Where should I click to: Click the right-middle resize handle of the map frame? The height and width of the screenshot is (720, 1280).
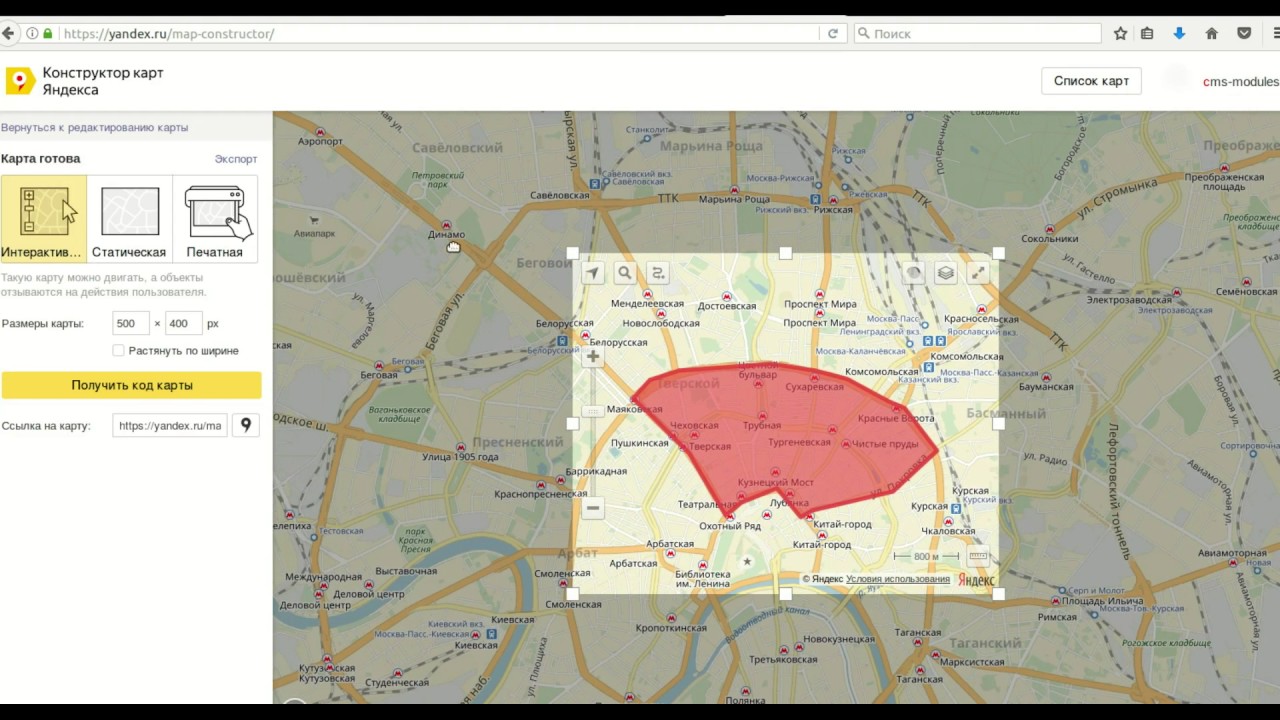coord(998,423)
